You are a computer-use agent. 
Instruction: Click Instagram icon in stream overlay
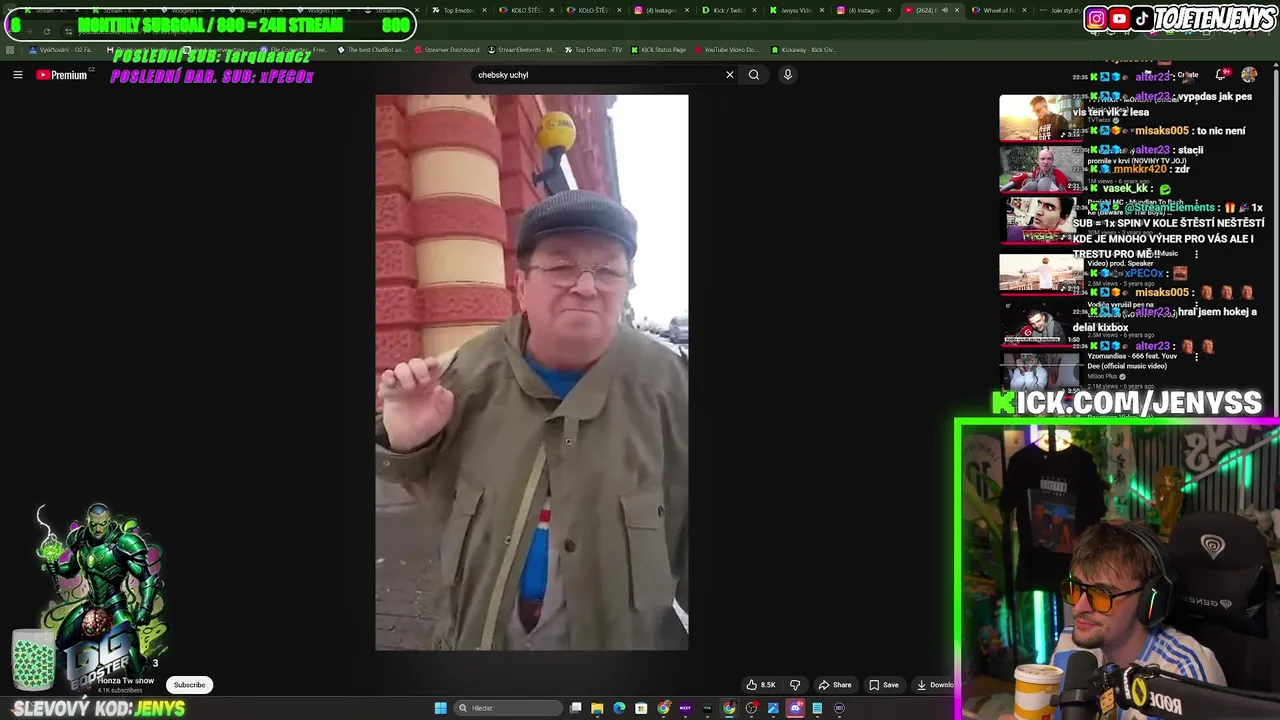pos(1097,18)
